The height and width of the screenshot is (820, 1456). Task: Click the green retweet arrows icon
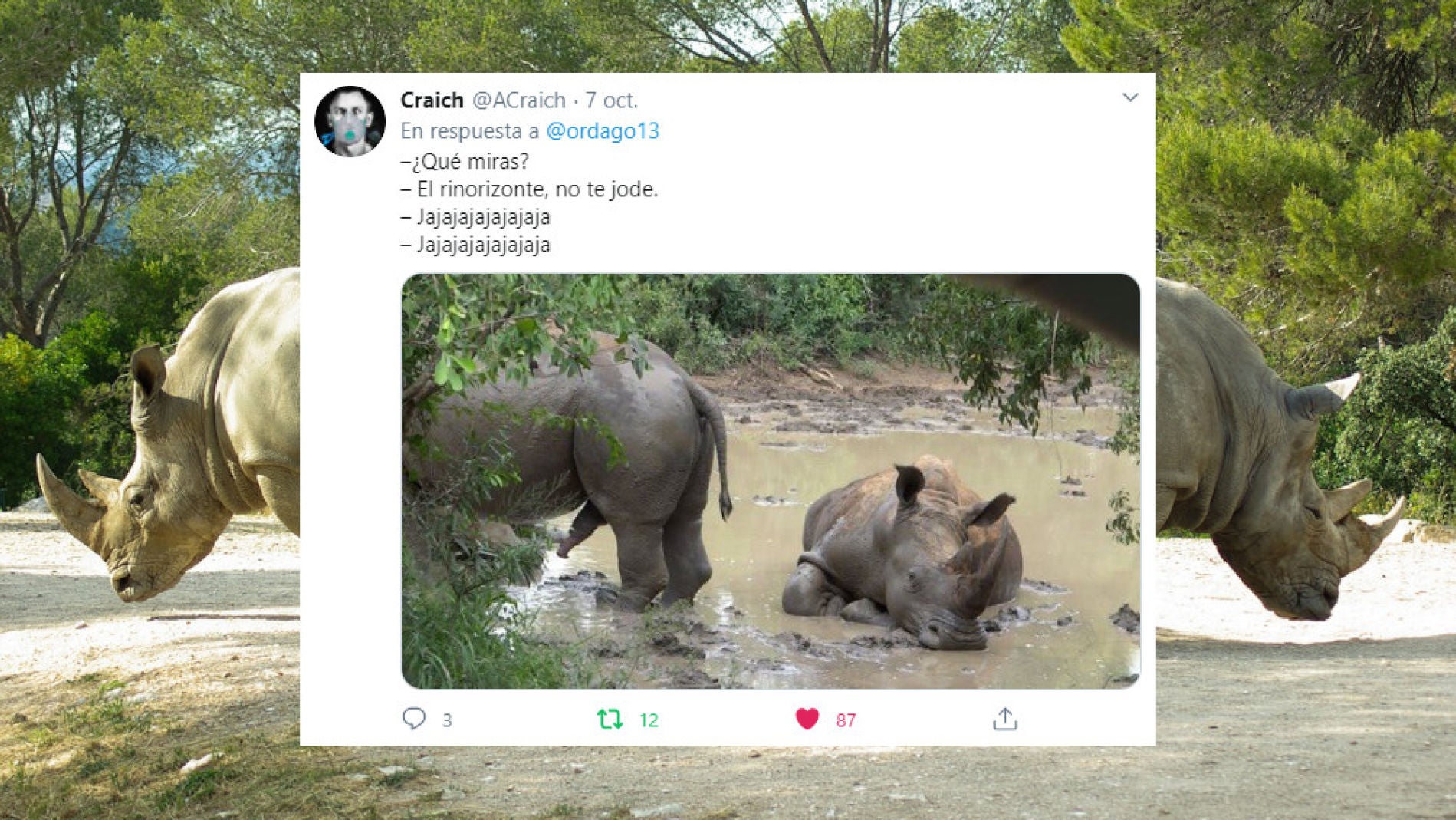tap(610, 719)
